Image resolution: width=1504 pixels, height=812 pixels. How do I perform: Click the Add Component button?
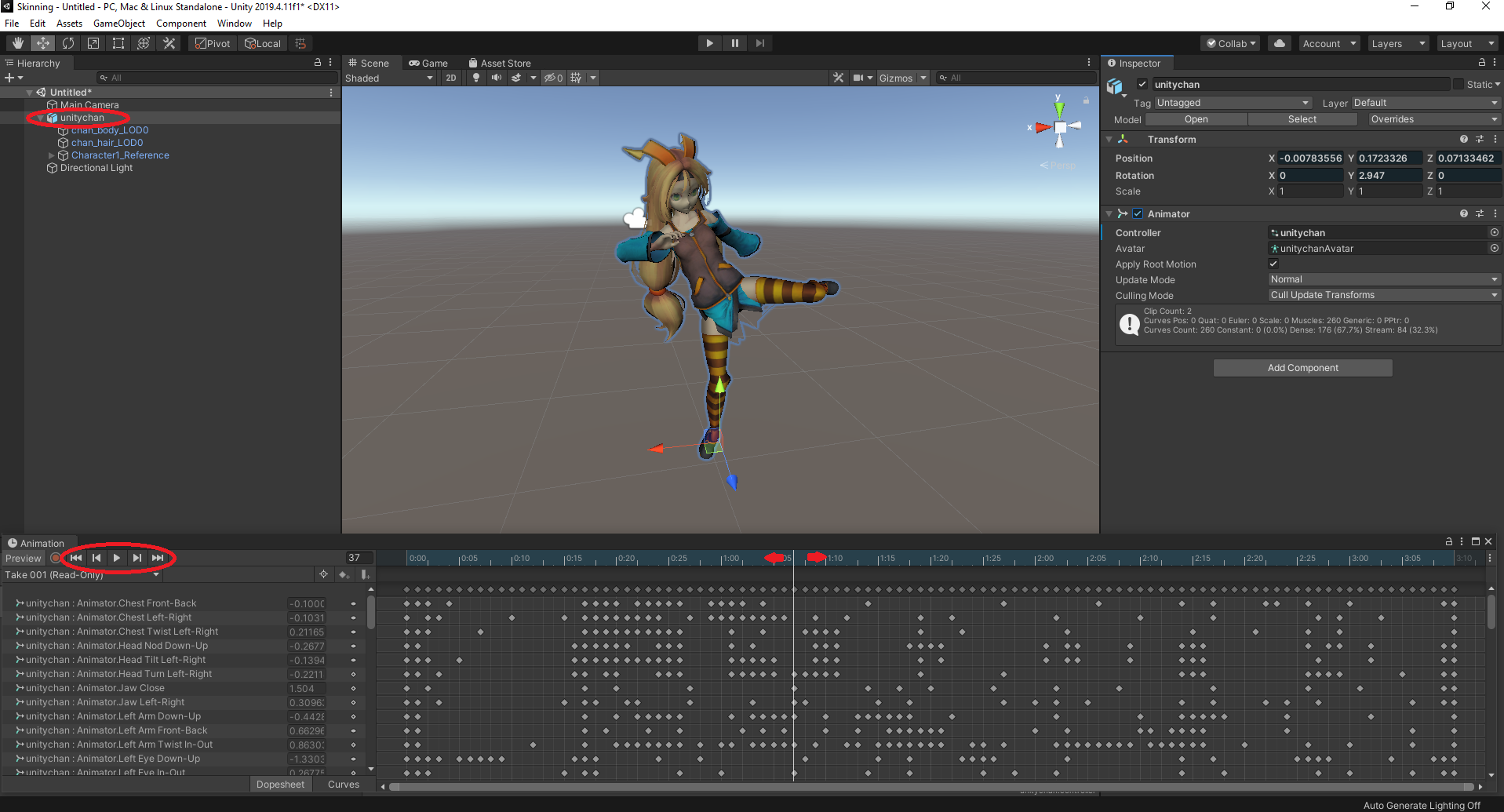(x=1302, y=367)
